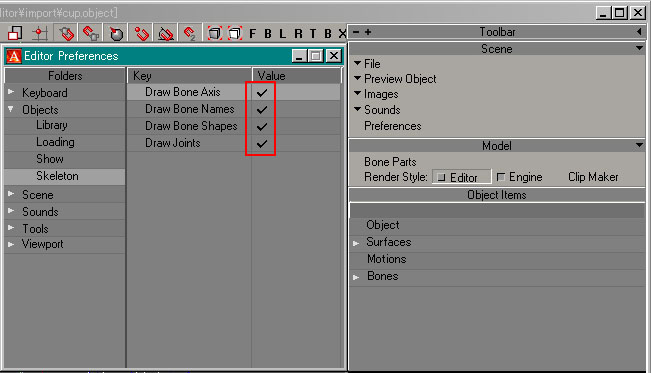Uncheck the Draw Bone Axis value
651x373 pixels.
[262, 92]
